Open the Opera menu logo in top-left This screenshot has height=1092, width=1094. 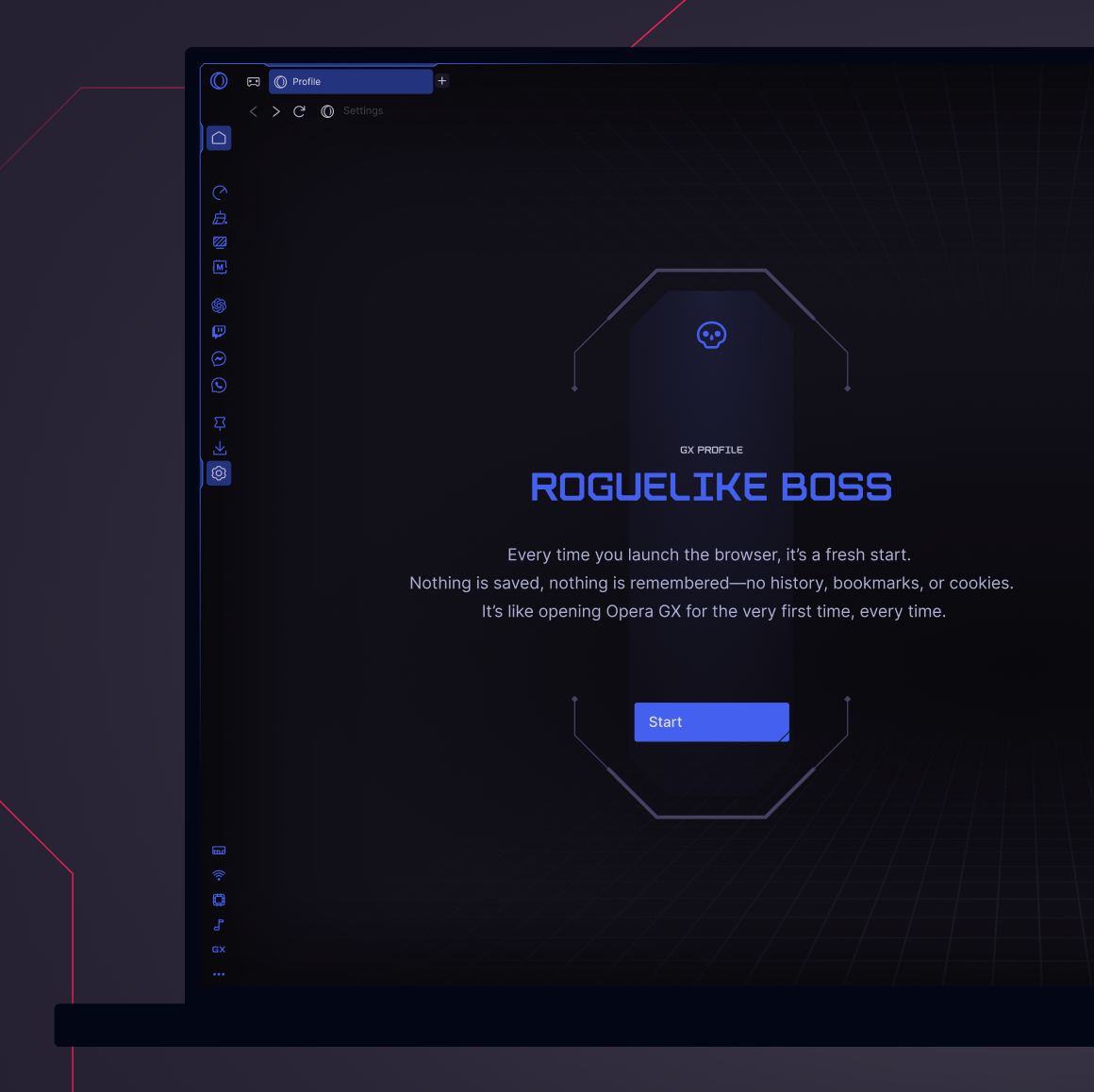coord(219,81)
